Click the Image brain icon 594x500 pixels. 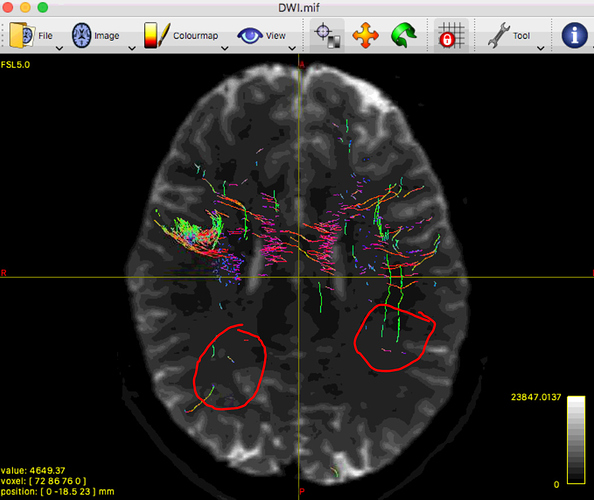[x=82, y=35]
